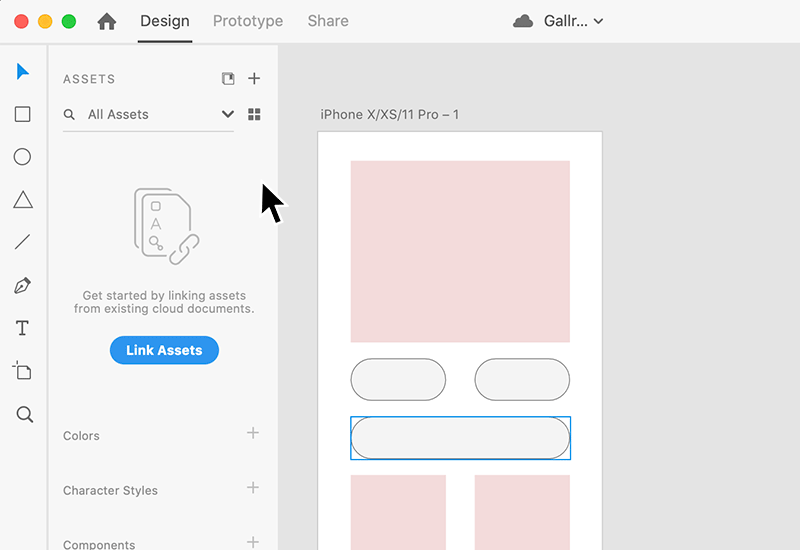Select the Zoom magnifier tool

[24, 414]
